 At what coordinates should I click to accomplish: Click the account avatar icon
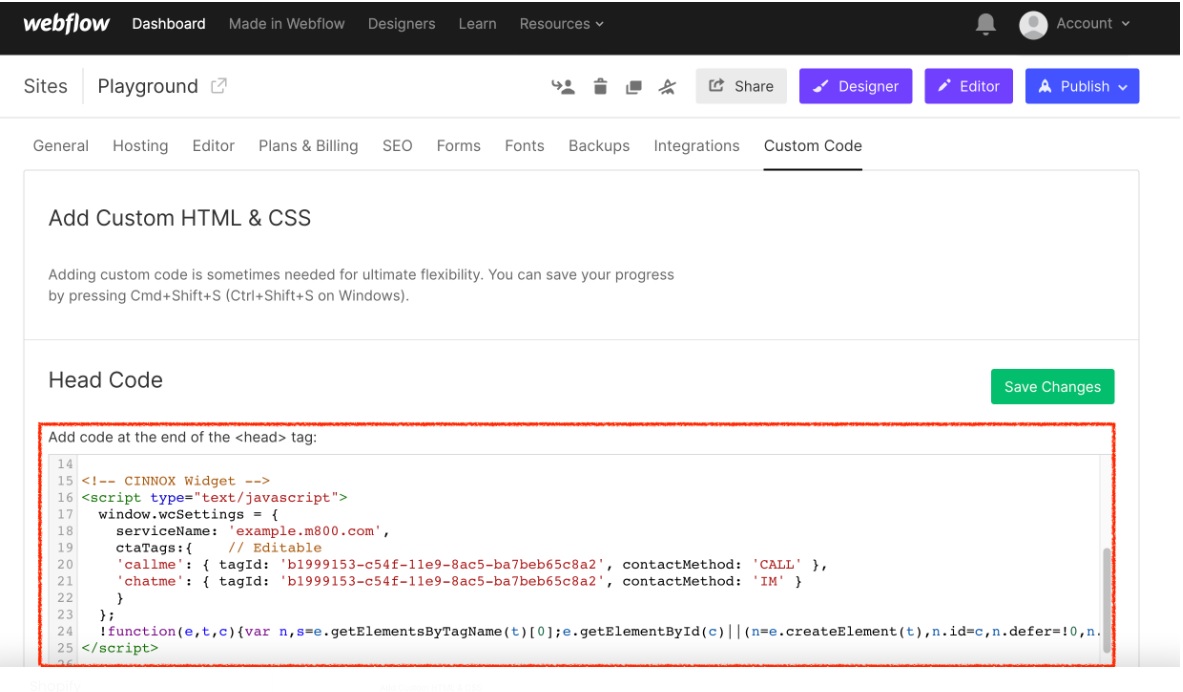1033,24
